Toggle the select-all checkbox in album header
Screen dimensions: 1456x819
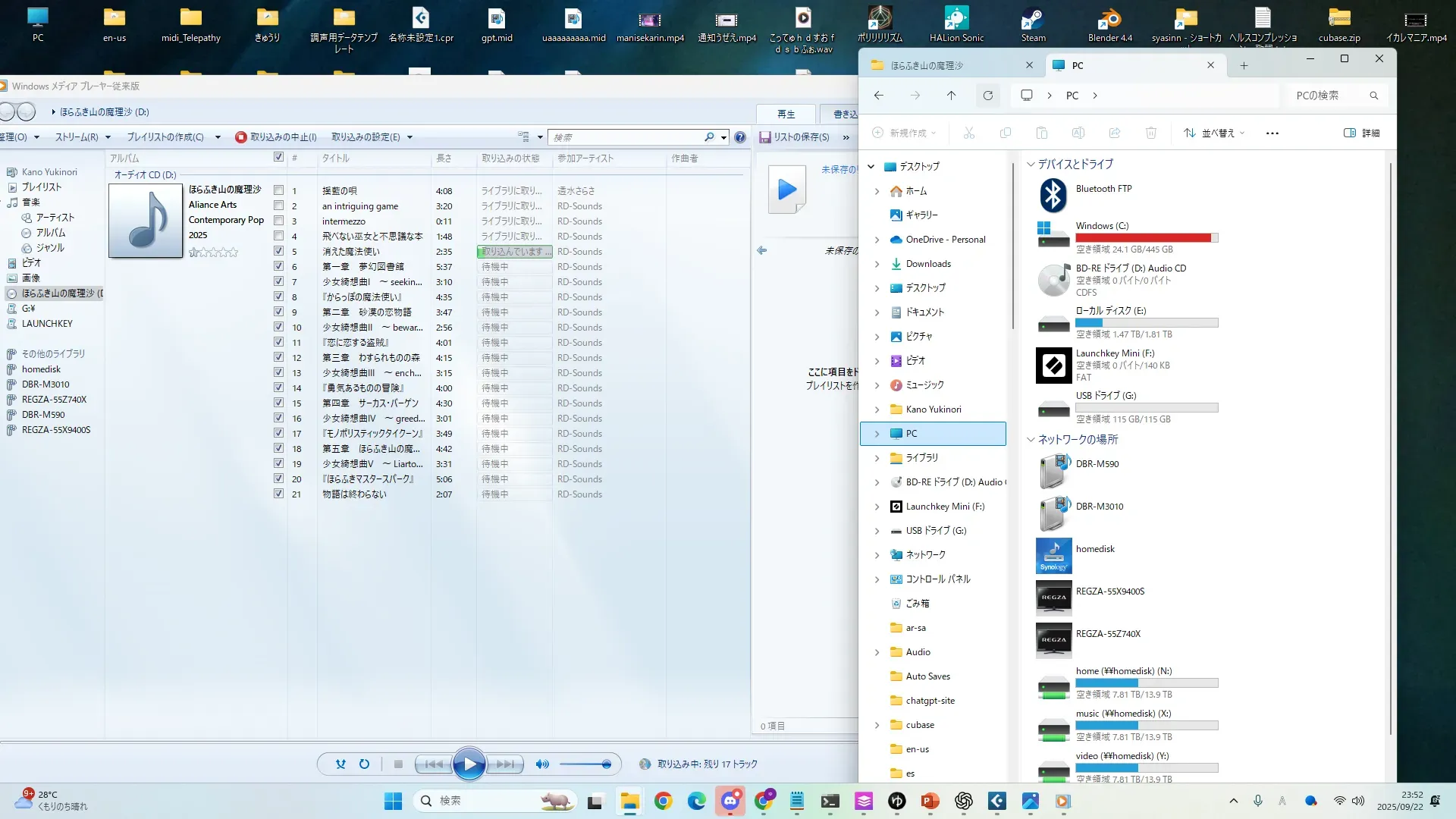pyautogui.click(x=278, y=157)
